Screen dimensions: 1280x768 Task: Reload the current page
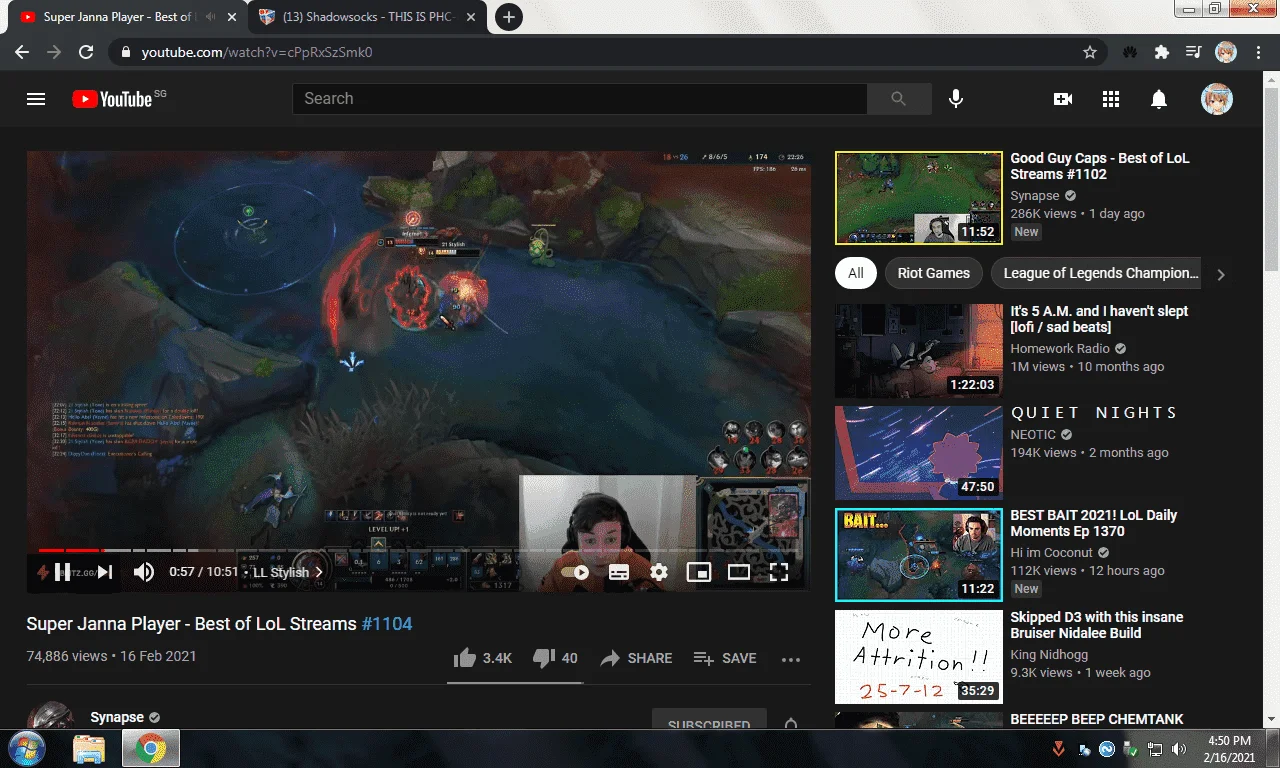point(86,52)
